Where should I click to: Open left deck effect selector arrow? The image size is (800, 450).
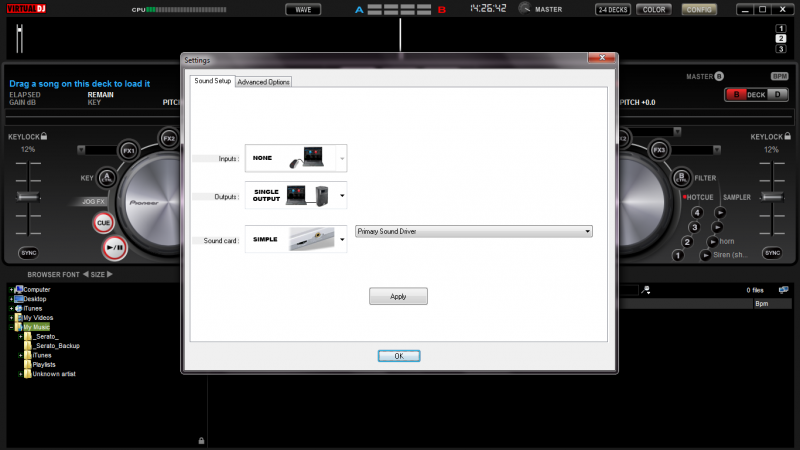pyautogui.click(x=81, y=150)
